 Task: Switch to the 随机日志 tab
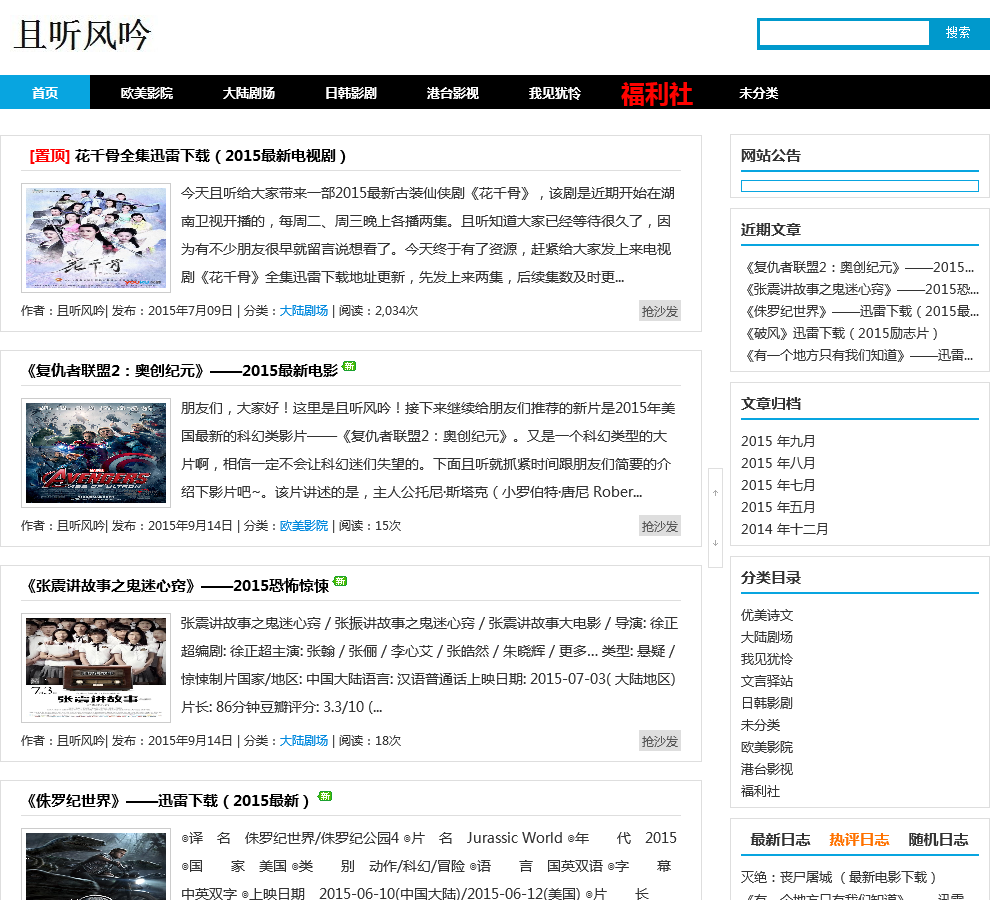(938, 839)
